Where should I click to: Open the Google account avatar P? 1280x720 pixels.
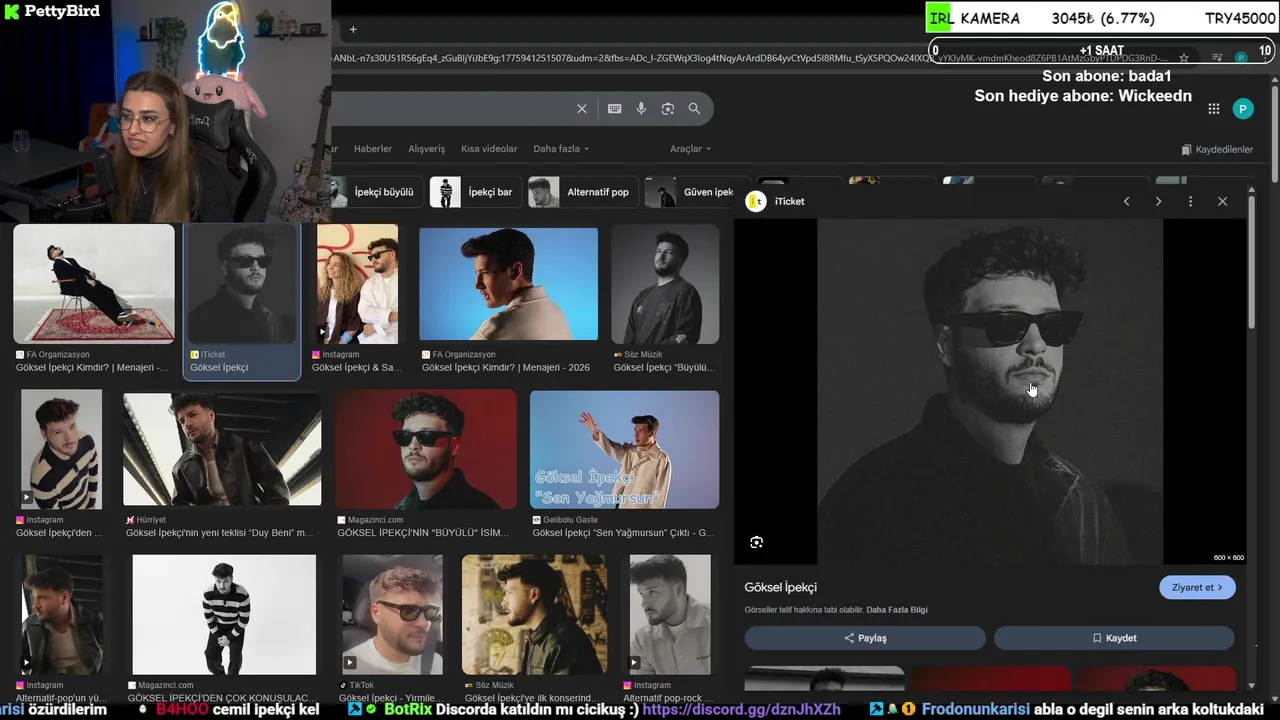click(1243, 109)
